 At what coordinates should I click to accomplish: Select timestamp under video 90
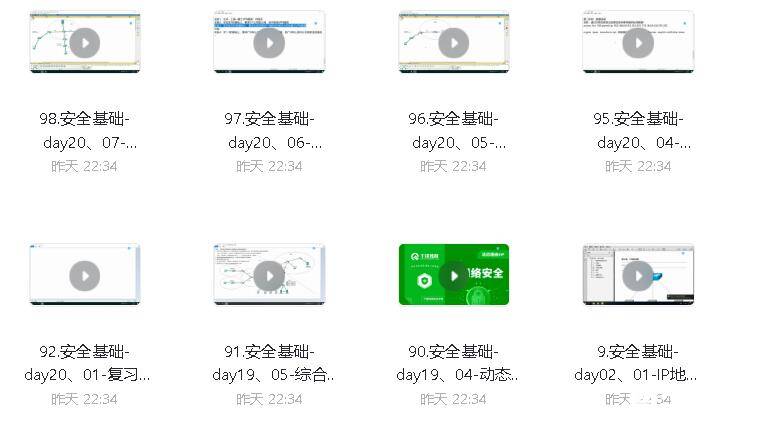(x=453, y=399)
